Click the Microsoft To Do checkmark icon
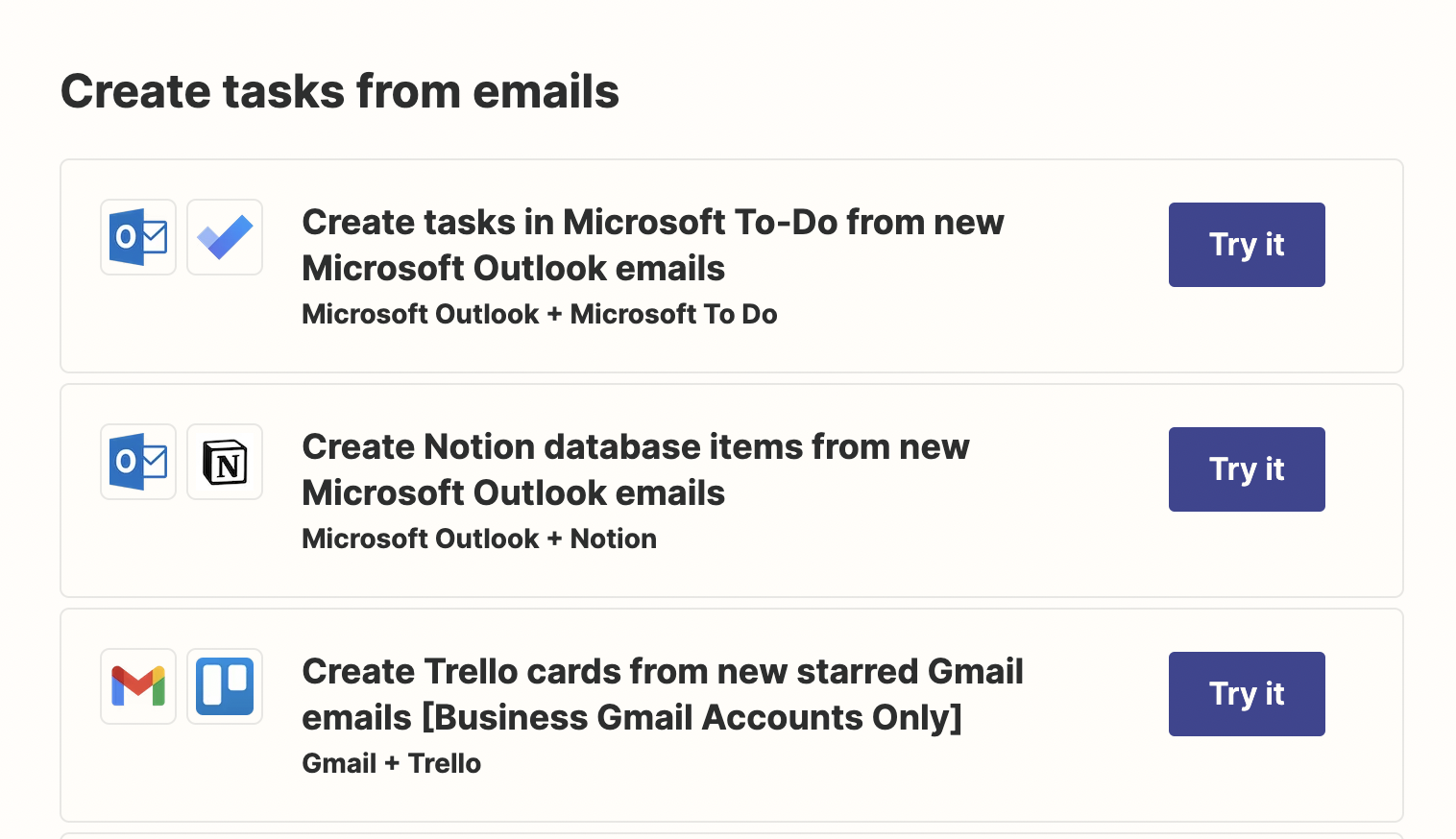Viewport: 1456px width, 839px height. [225, 237]
